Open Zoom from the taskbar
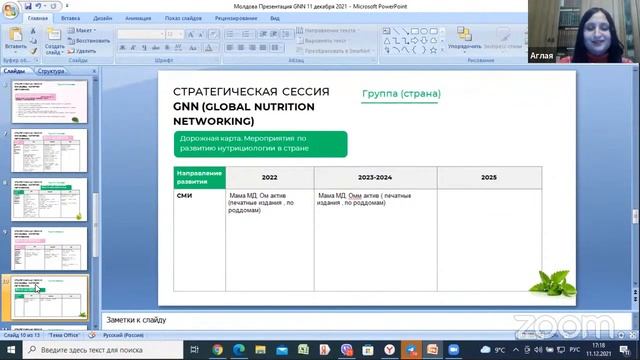640x360 pixels. pos(453,350)
